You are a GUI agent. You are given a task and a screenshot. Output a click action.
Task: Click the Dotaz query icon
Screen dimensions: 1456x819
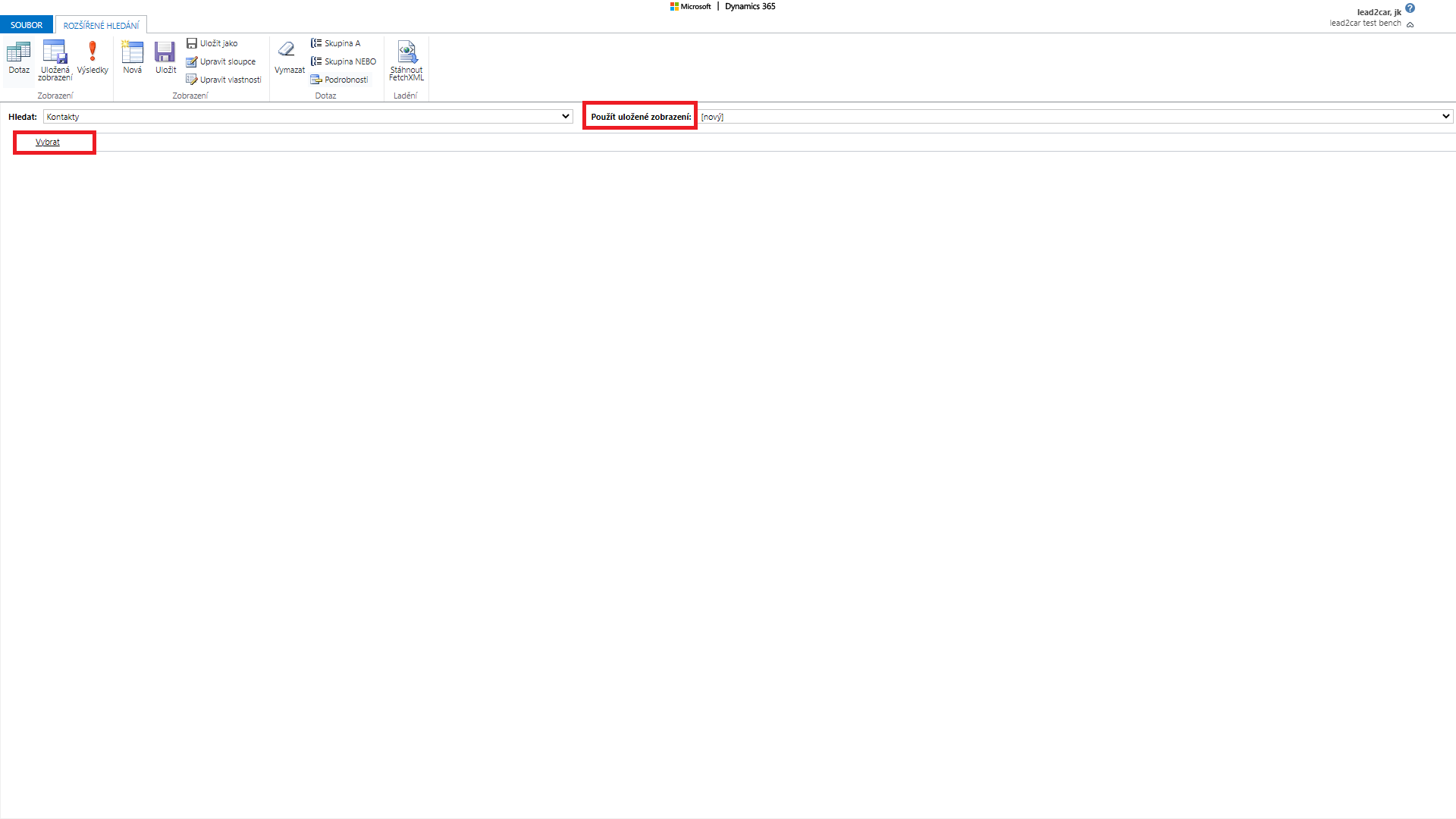coord(19,58)
